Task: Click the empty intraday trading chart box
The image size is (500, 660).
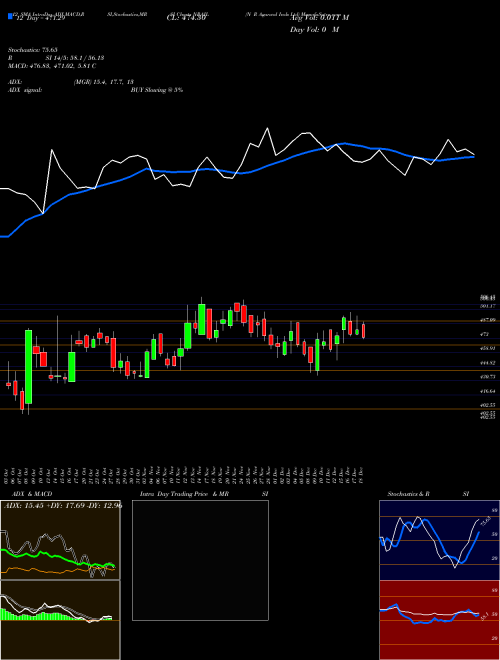Action: [200, 560]
